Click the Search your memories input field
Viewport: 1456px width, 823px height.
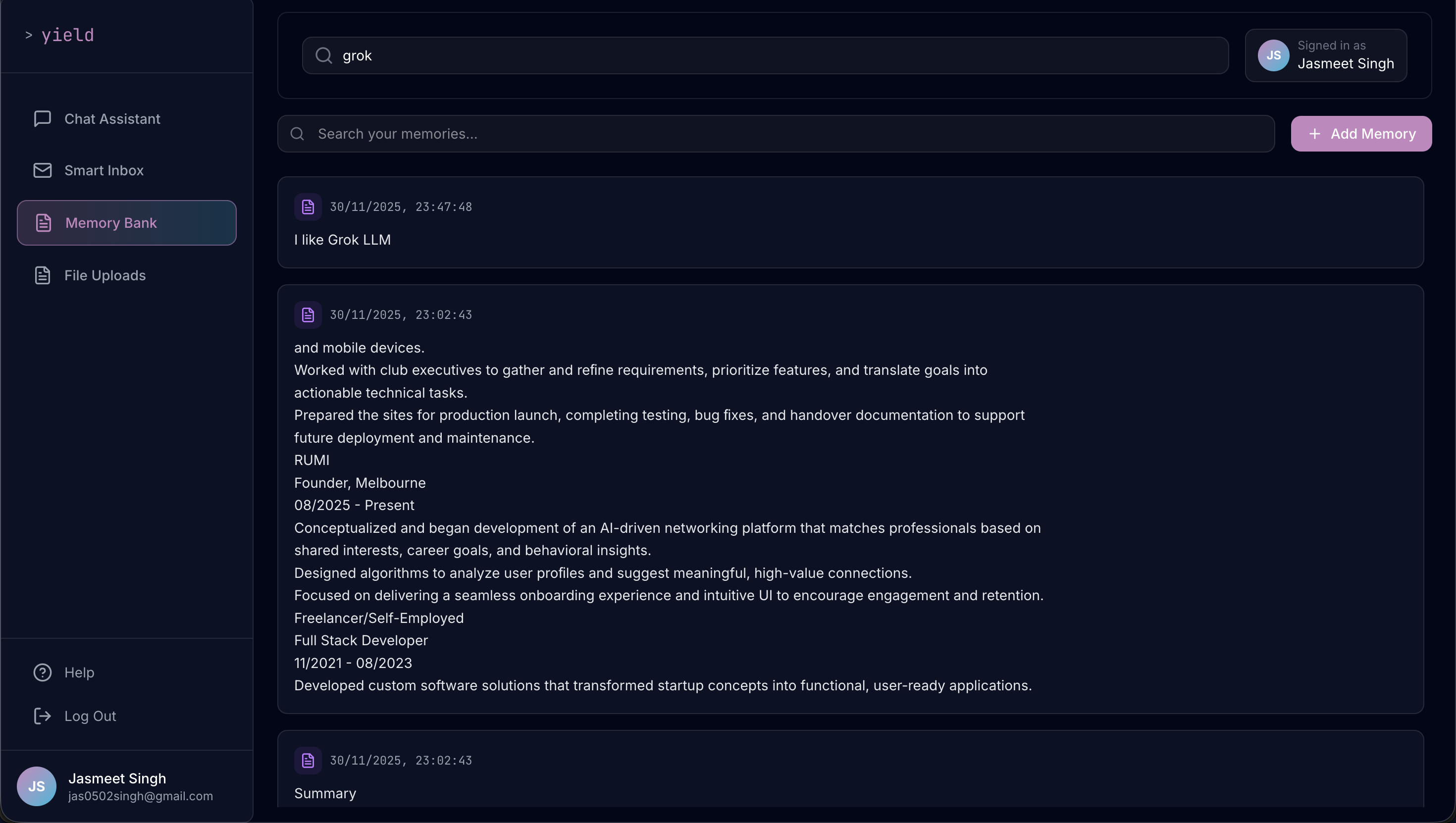622,133
